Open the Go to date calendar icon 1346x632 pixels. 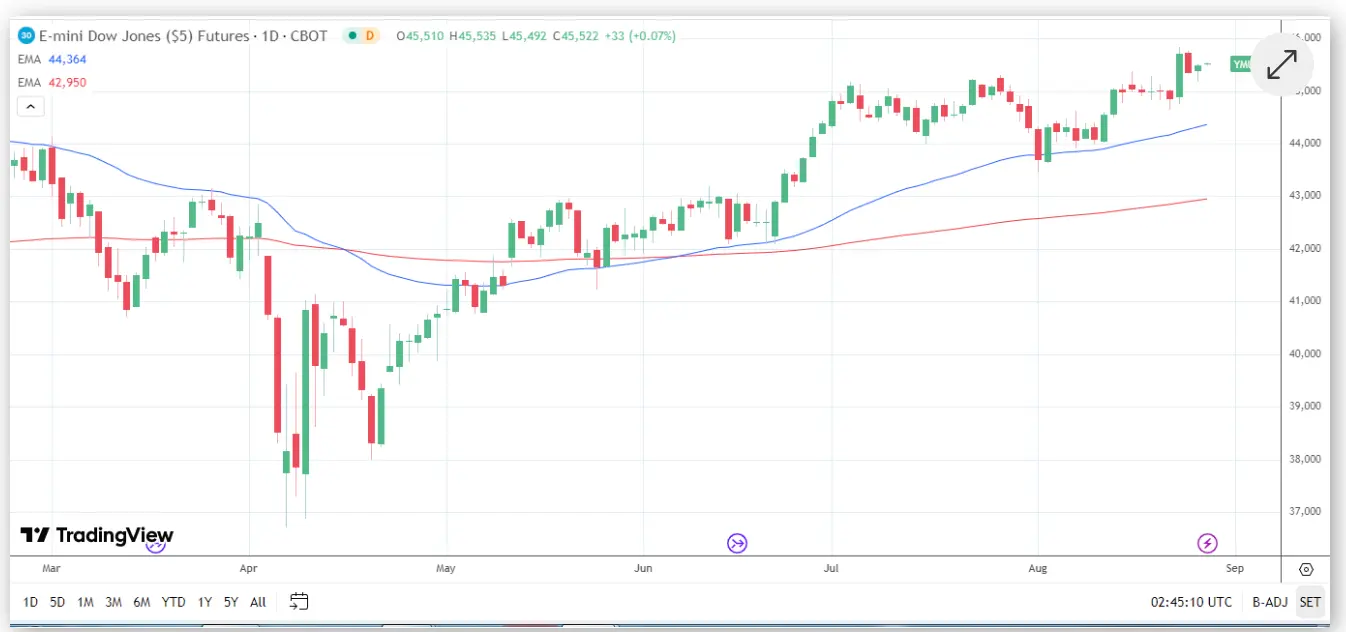coord(299,601)
